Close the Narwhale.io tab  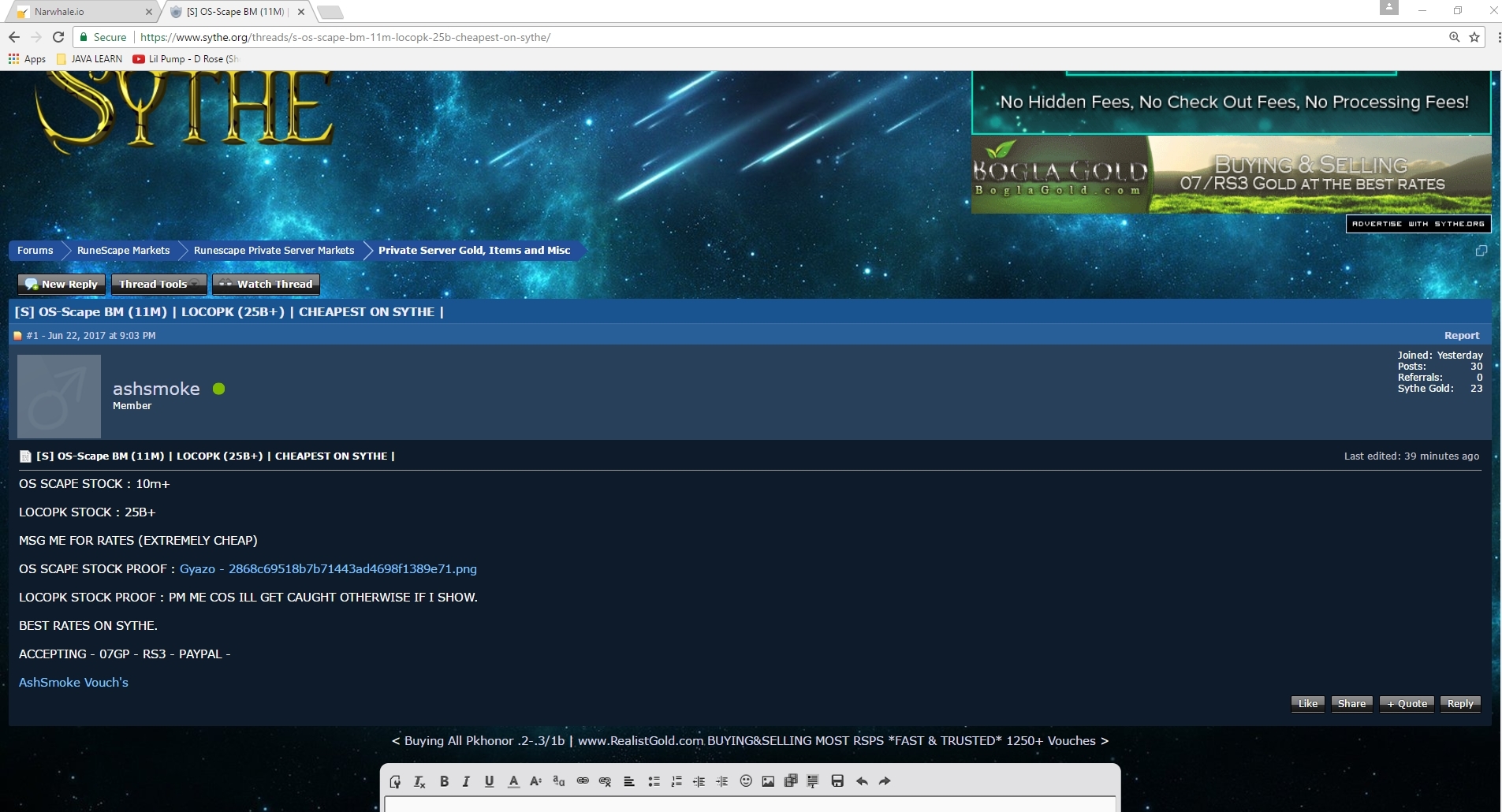148,12
